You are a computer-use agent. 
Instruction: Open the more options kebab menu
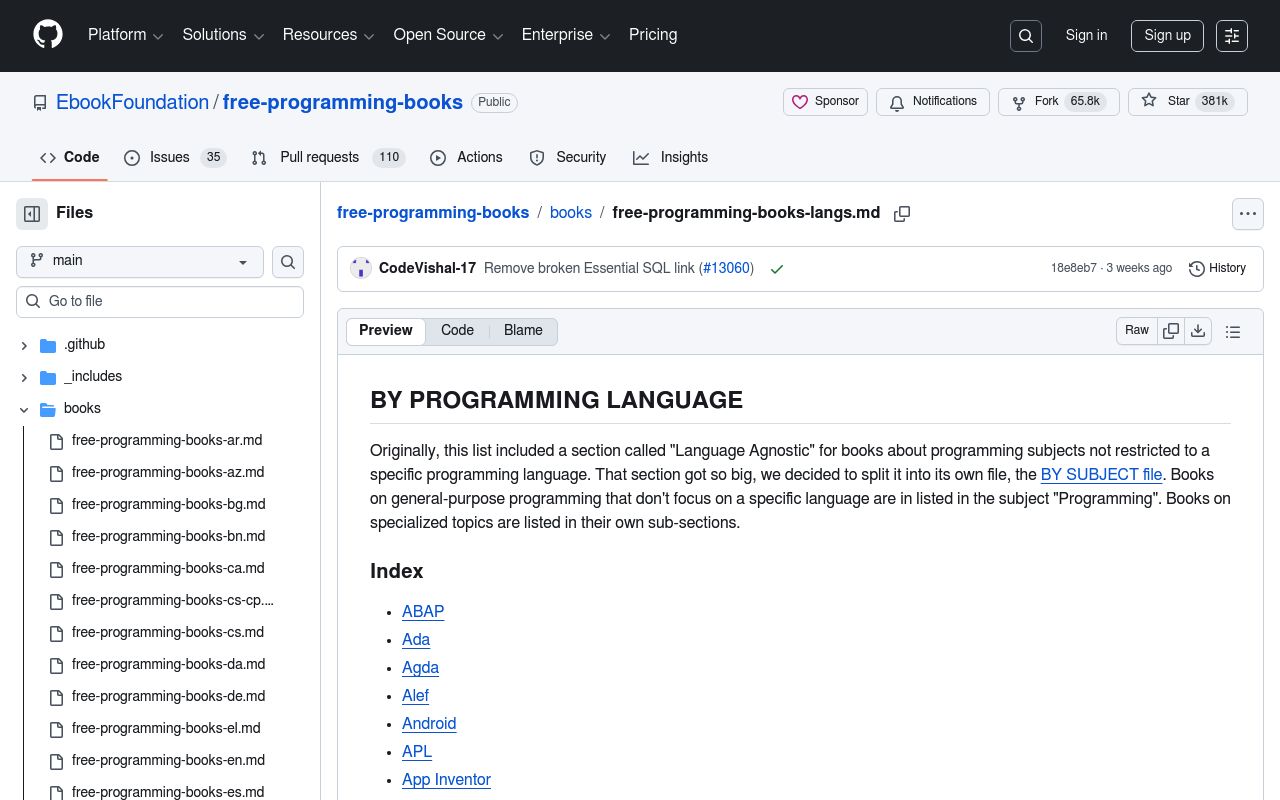click(1247, 213)
